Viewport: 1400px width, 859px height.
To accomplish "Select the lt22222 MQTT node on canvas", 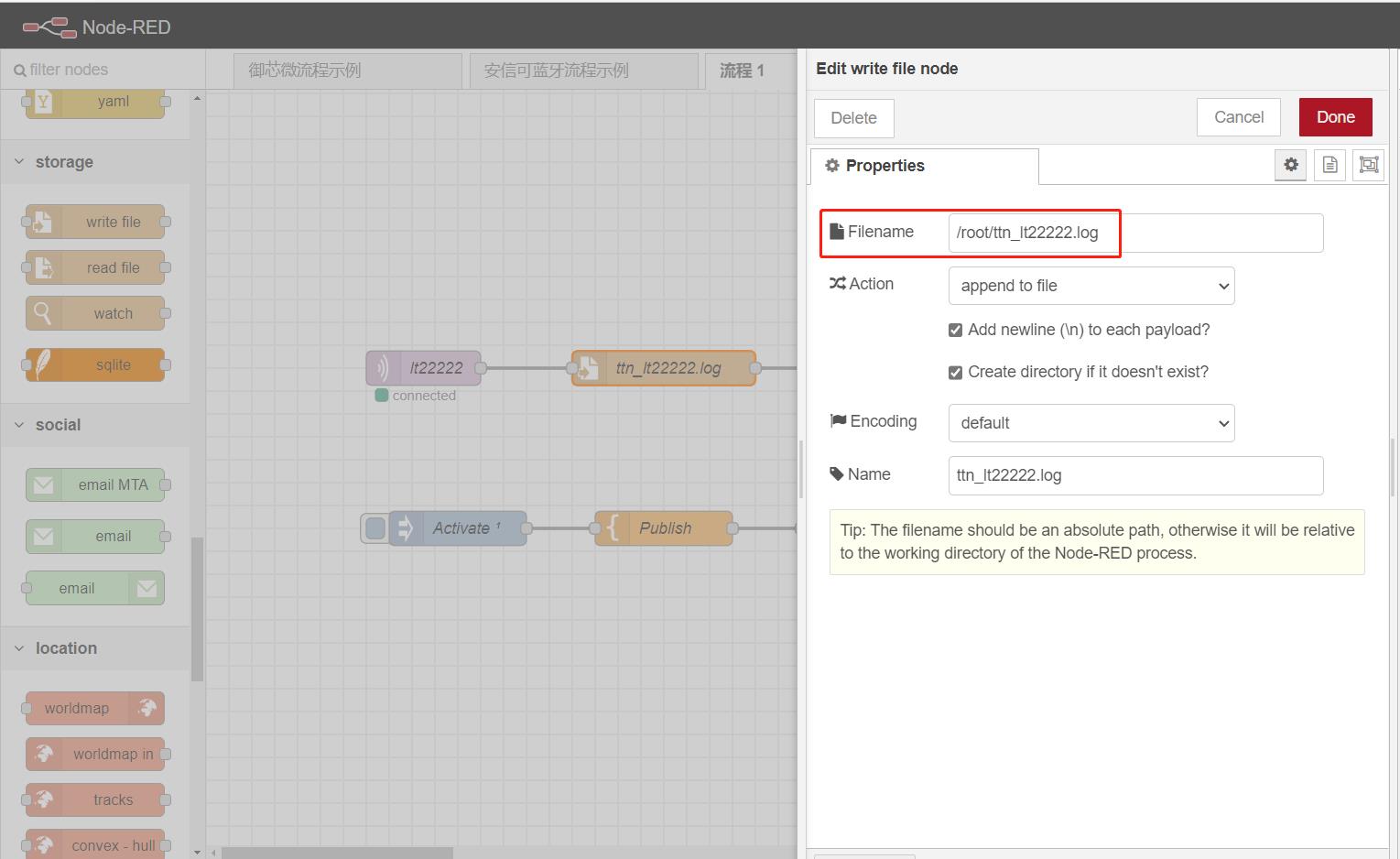I will pyautogui.click(x=424, y=368).
